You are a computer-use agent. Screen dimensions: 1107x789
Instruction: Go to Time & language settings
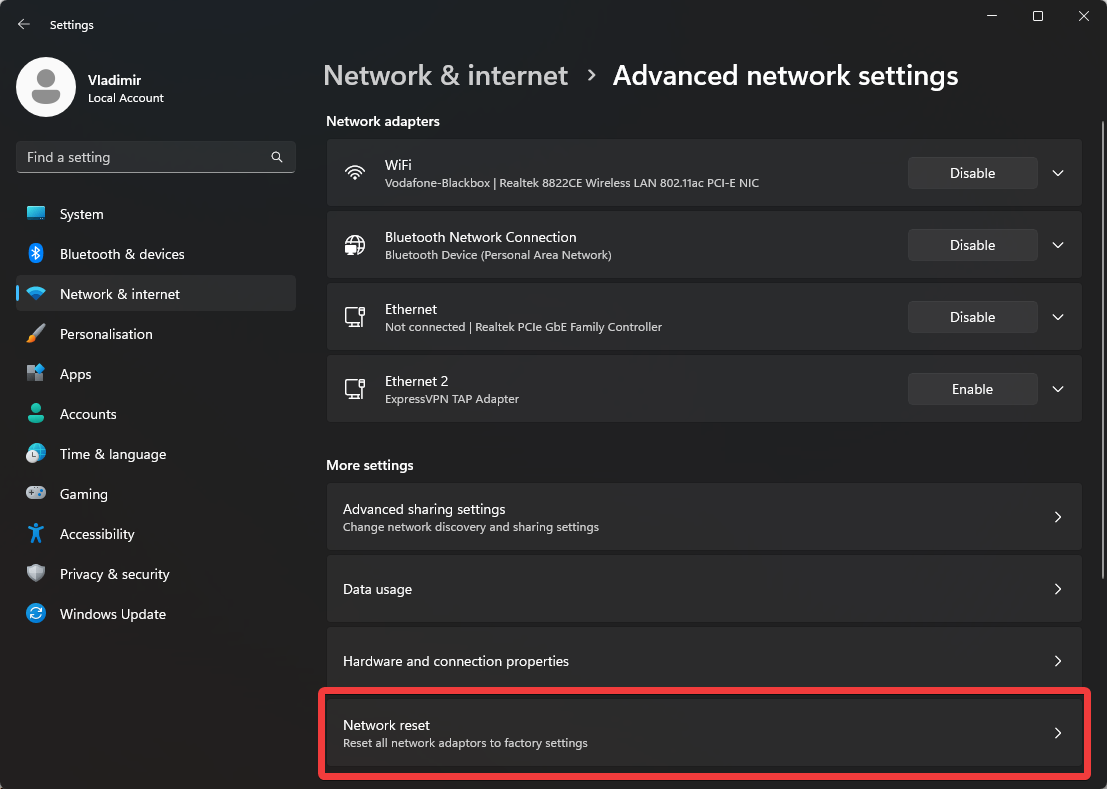(112, 454)
